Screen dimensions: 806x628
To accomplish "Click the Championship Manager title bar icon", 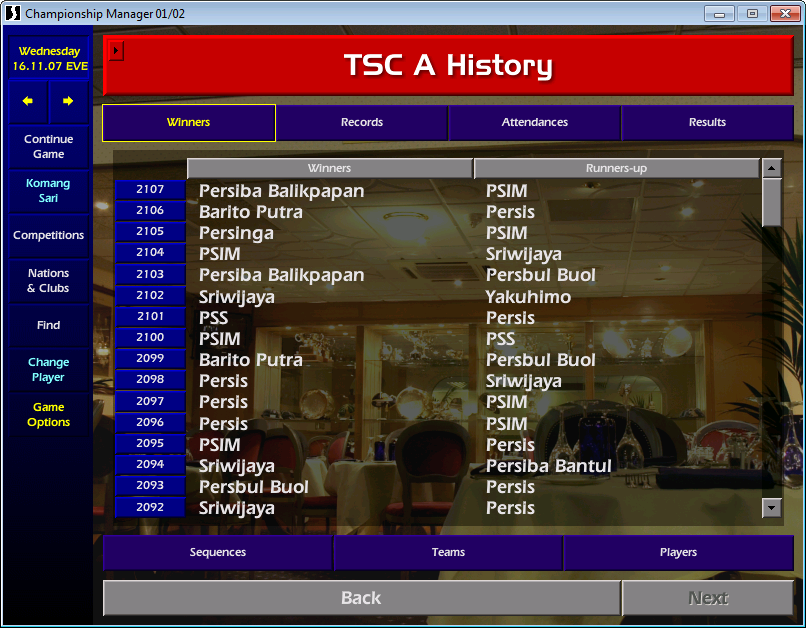I will (x=12, y=13).
